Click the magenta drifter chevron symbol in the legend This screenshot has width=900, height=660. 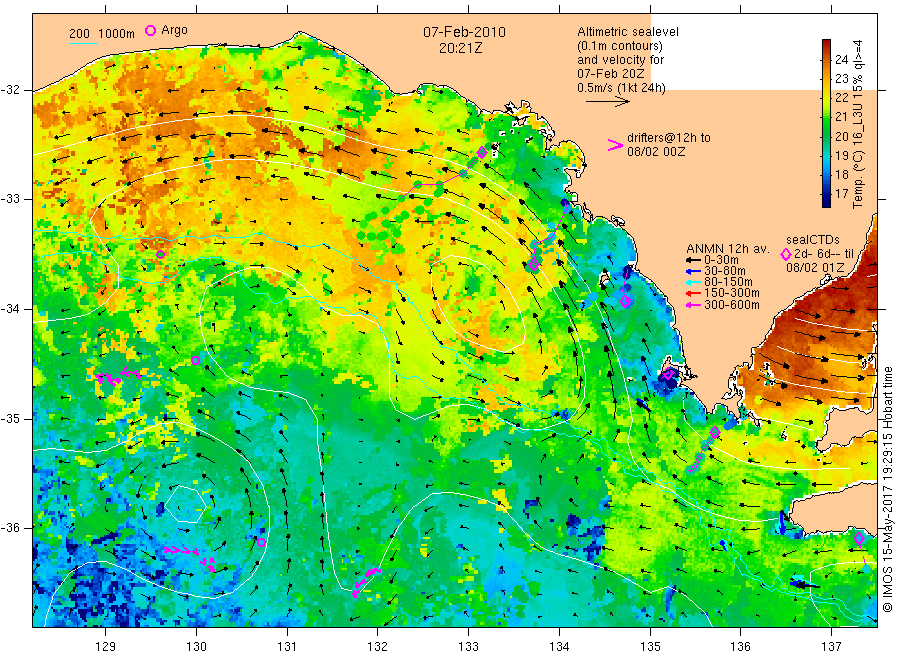click(615, 145)
